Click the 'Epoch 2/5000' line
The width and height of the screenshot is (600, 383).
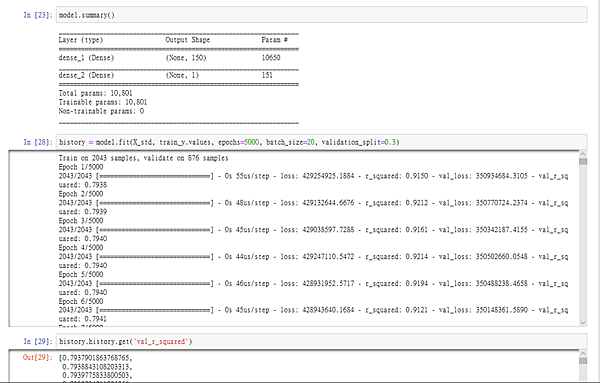[x=81, y=194]
